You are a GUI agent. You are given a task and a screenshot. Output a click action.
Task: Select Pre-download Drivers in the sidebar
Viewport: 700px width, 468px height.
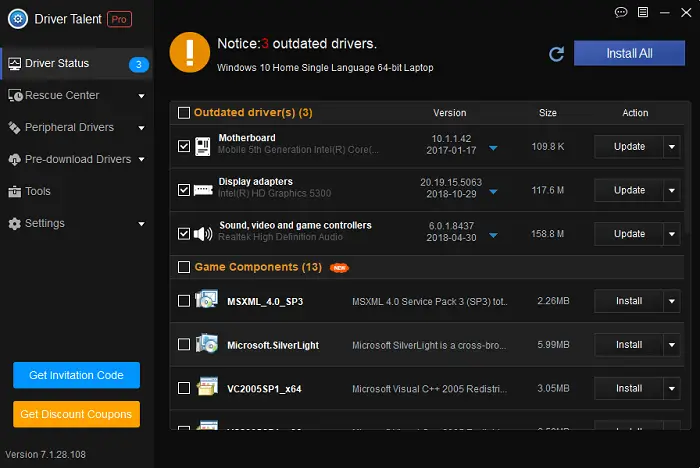pos(76,159)
